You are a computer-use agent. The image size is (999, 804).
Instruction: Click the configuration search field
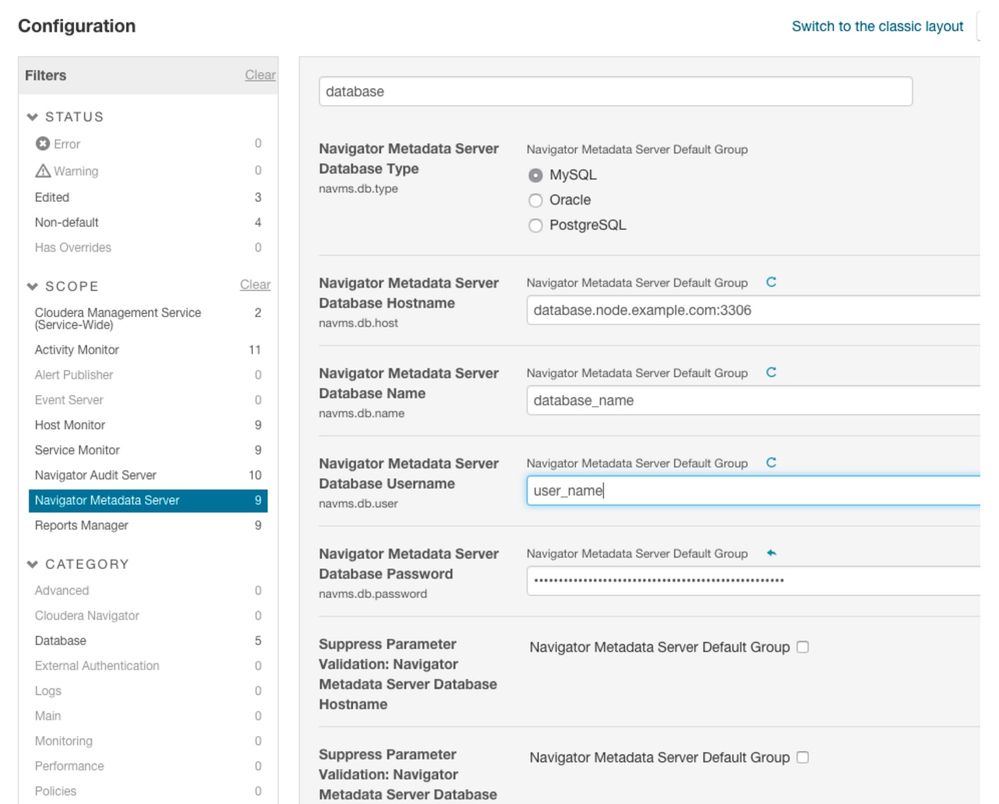tap(615, 91)
